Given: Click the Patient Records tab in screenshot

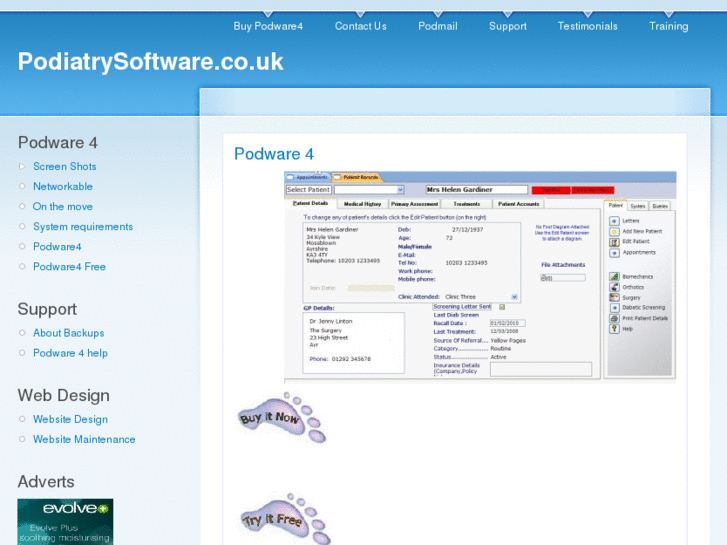Looking at the screenshot, I should (x=357, y=177).
